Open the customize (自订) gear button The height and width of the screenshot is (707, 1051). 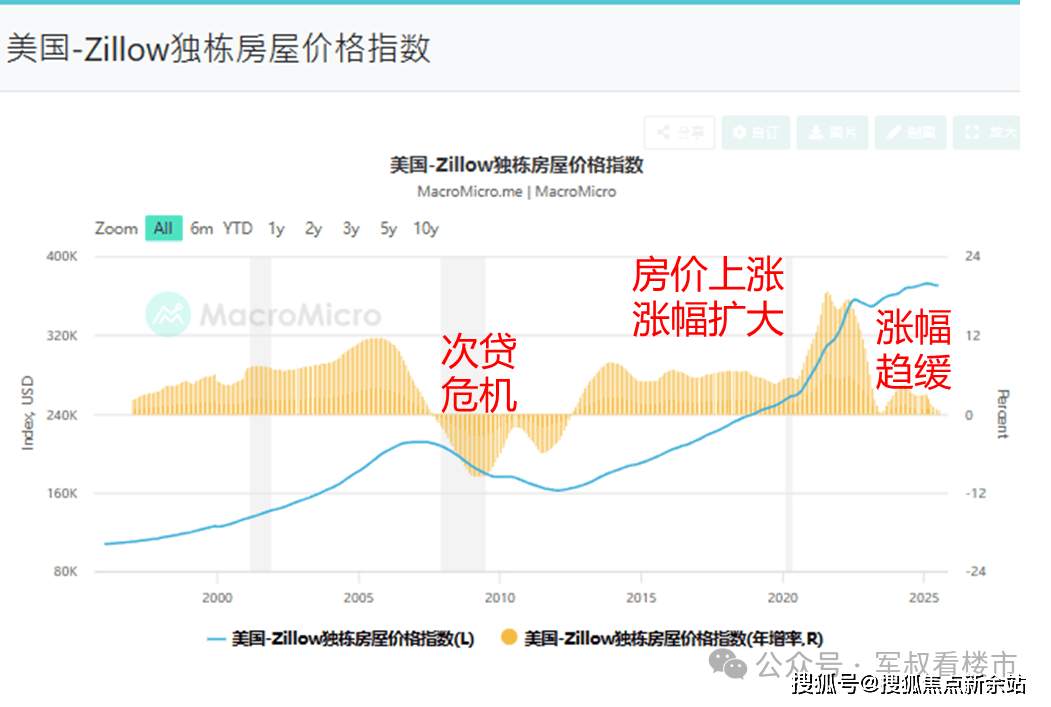[x=755, y=132]
